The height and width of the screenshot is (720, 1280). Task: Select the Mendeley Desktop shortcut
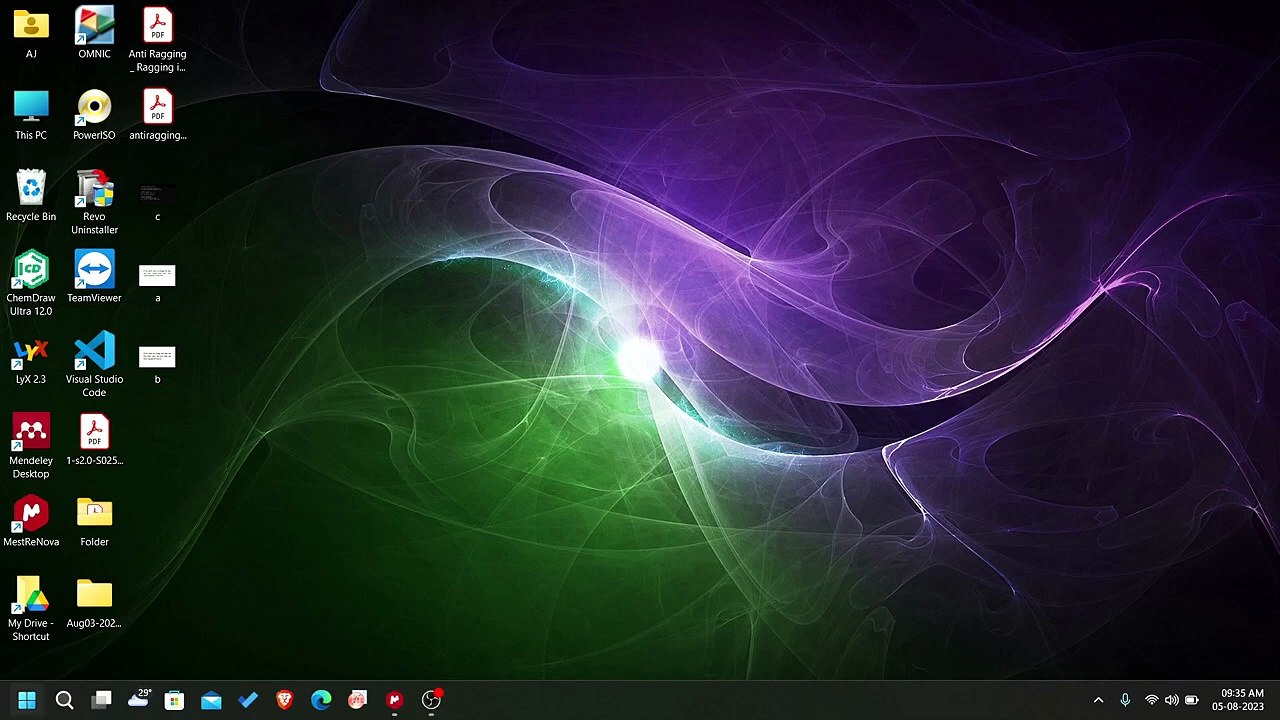(x=31, y=432)
